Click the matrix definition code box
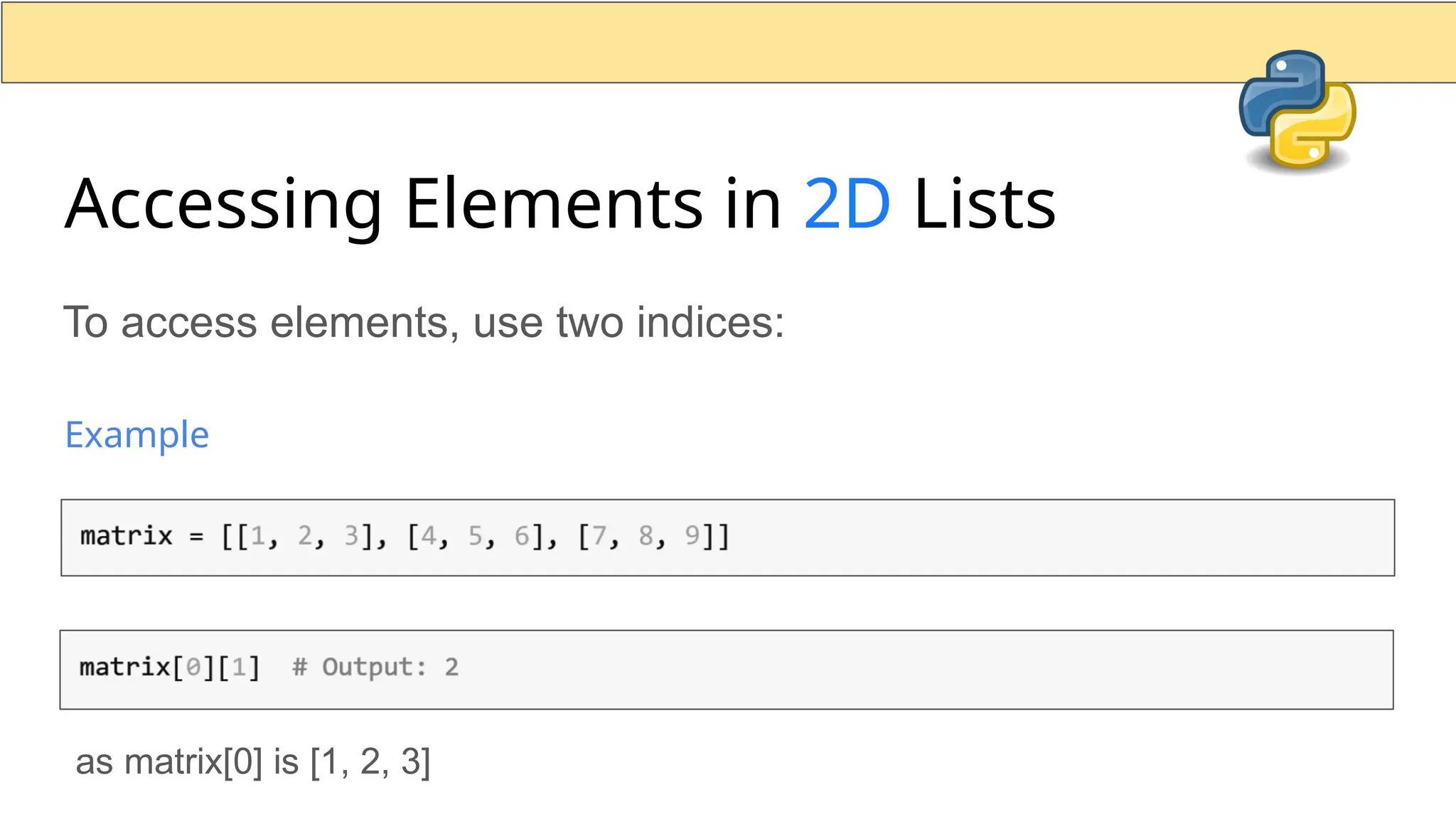This screenshot has height=819, width=1456. (995, 537)
